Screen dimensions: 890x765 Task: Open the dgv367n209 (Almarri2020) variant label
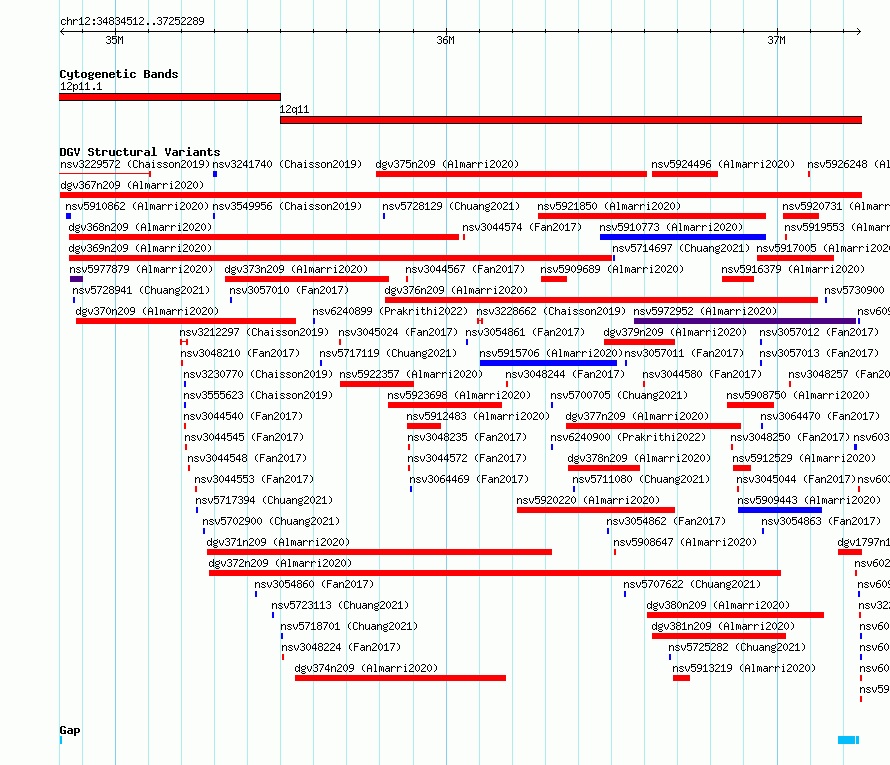[132, 185]
